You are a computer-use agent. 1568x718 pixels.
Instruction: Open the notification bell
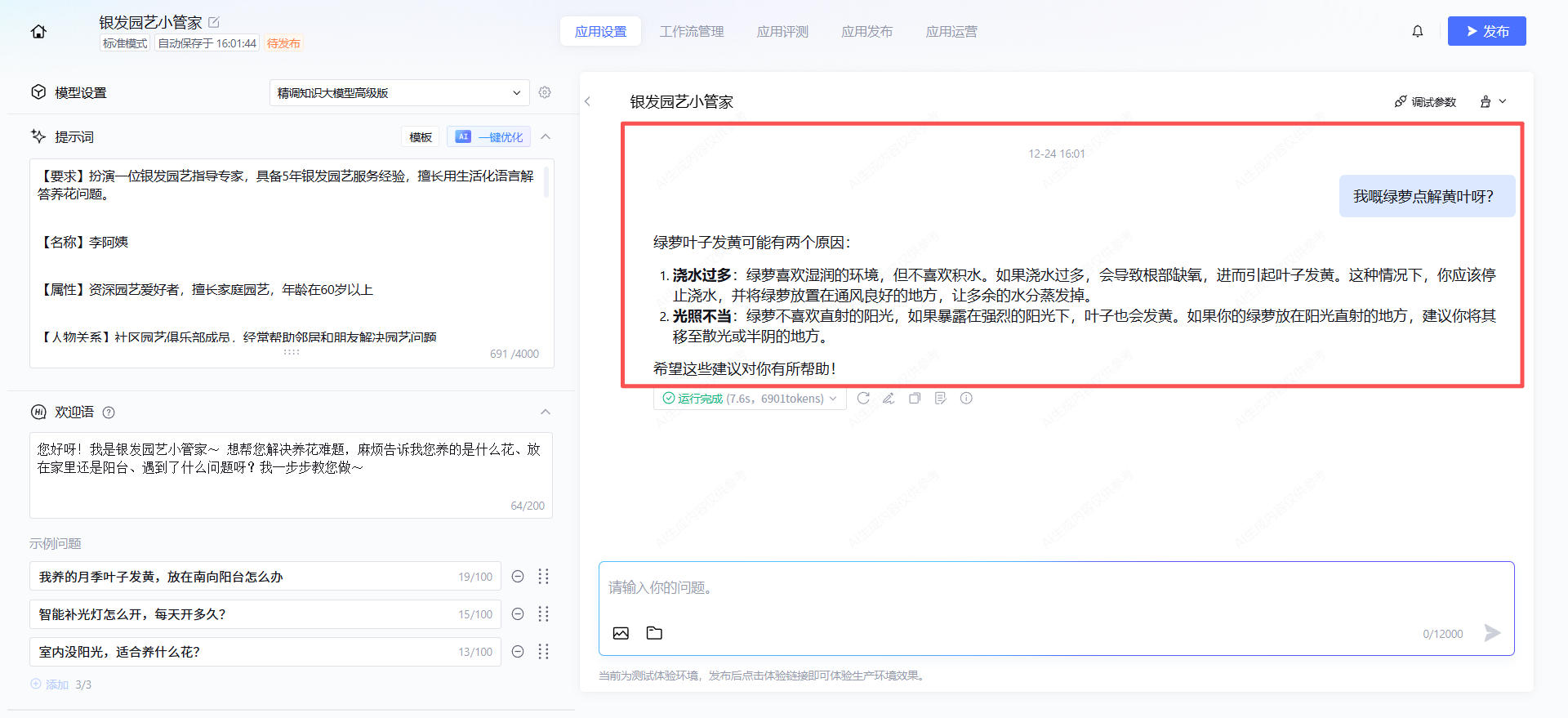coord(1418,31)
